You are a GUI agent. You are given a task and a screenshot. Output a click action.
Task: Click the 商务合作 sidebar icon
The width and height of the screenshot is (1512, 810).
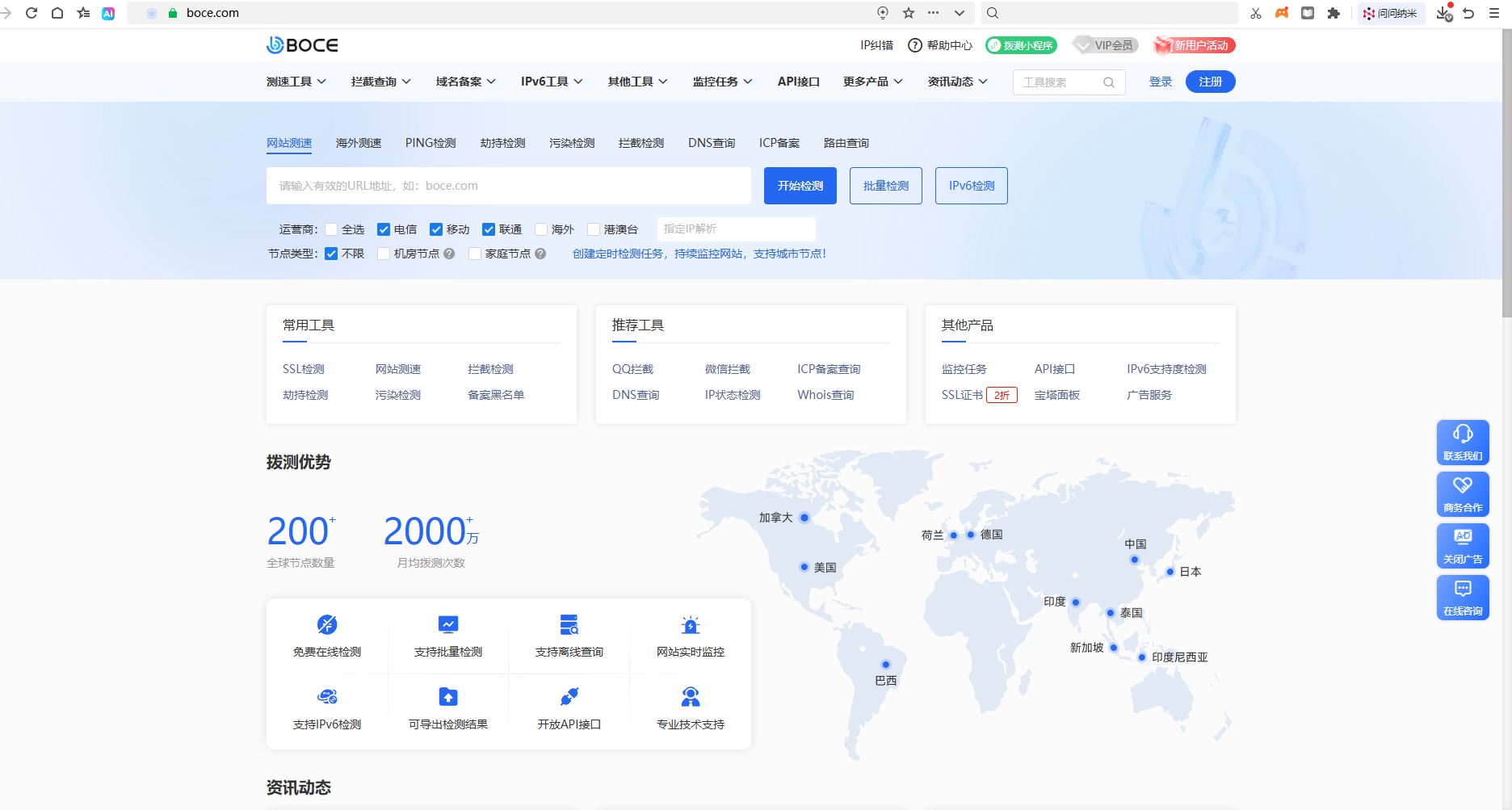pos(1463,494)
